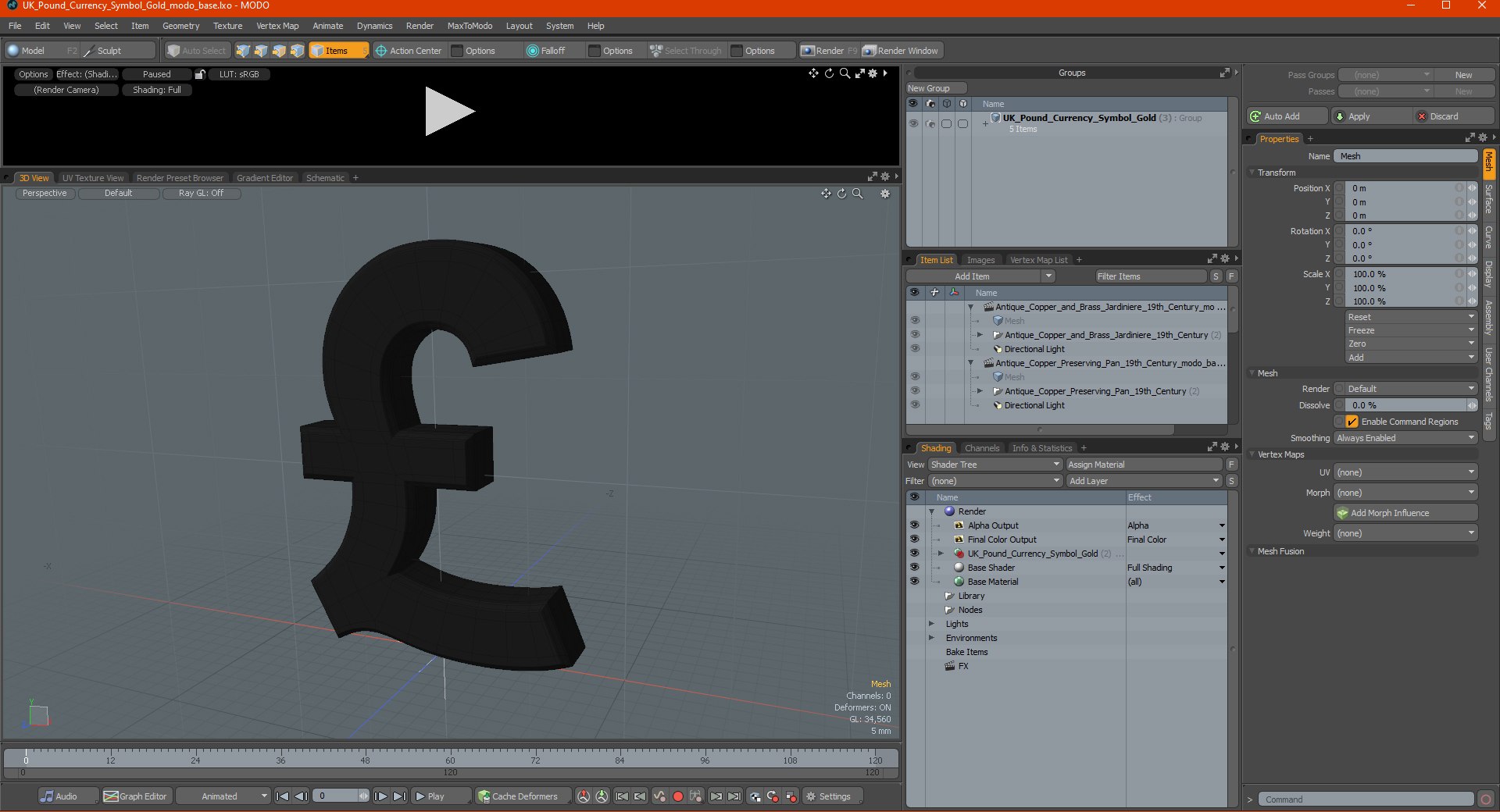This screenshot has height=812, width=1500.
Task: Toggle Enable Command Regions checkbox
Action: point(1352,422)
